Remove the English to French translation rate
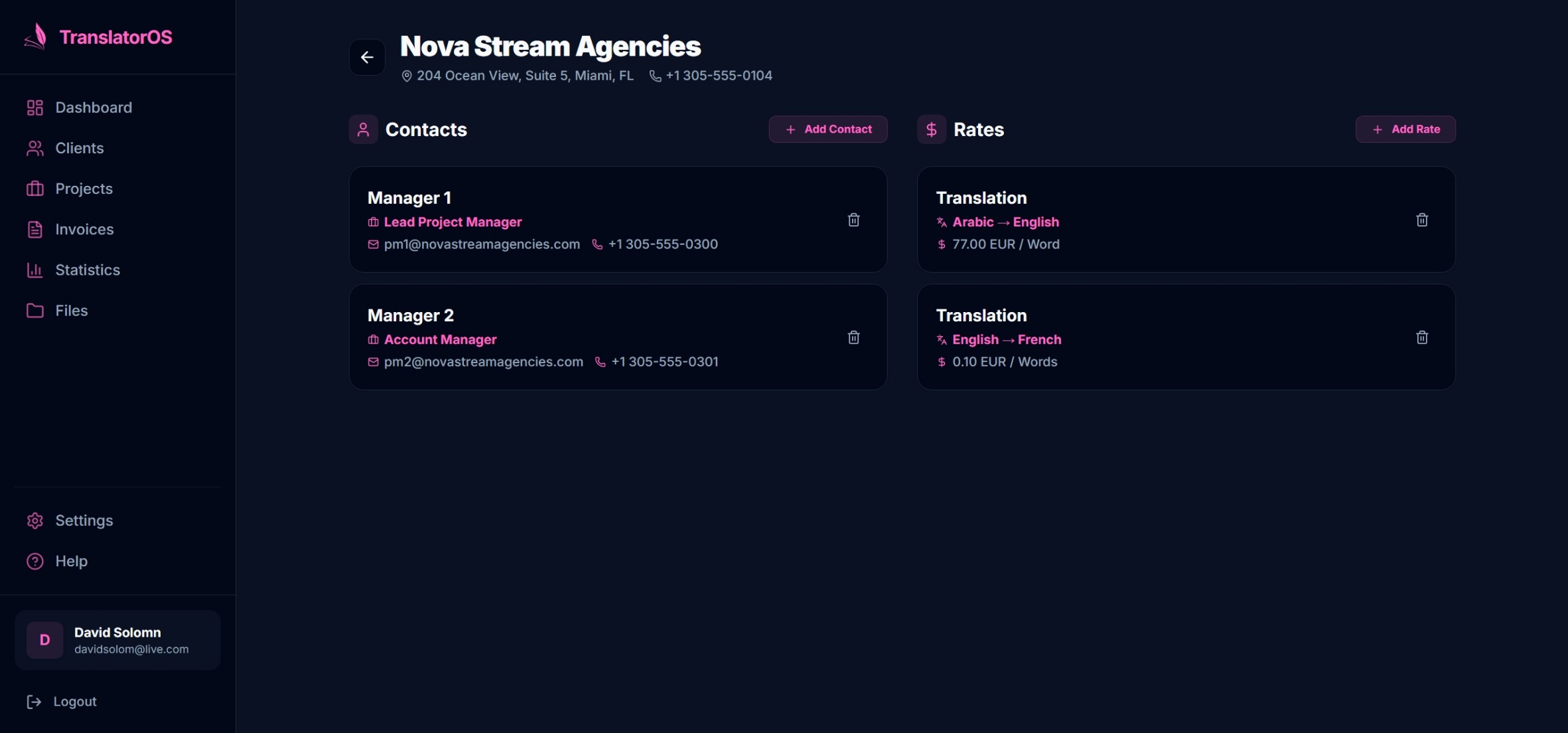Viewport: 1568px width, 733px height. point(1422,337)
